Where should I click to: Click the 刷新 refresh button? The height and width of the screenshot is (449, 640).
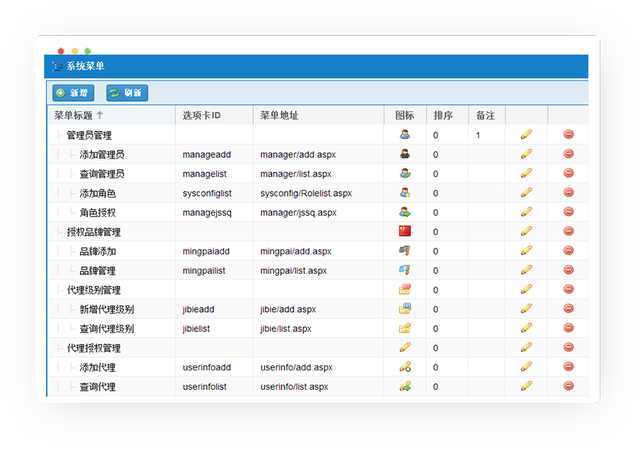[x=127, y=93]
